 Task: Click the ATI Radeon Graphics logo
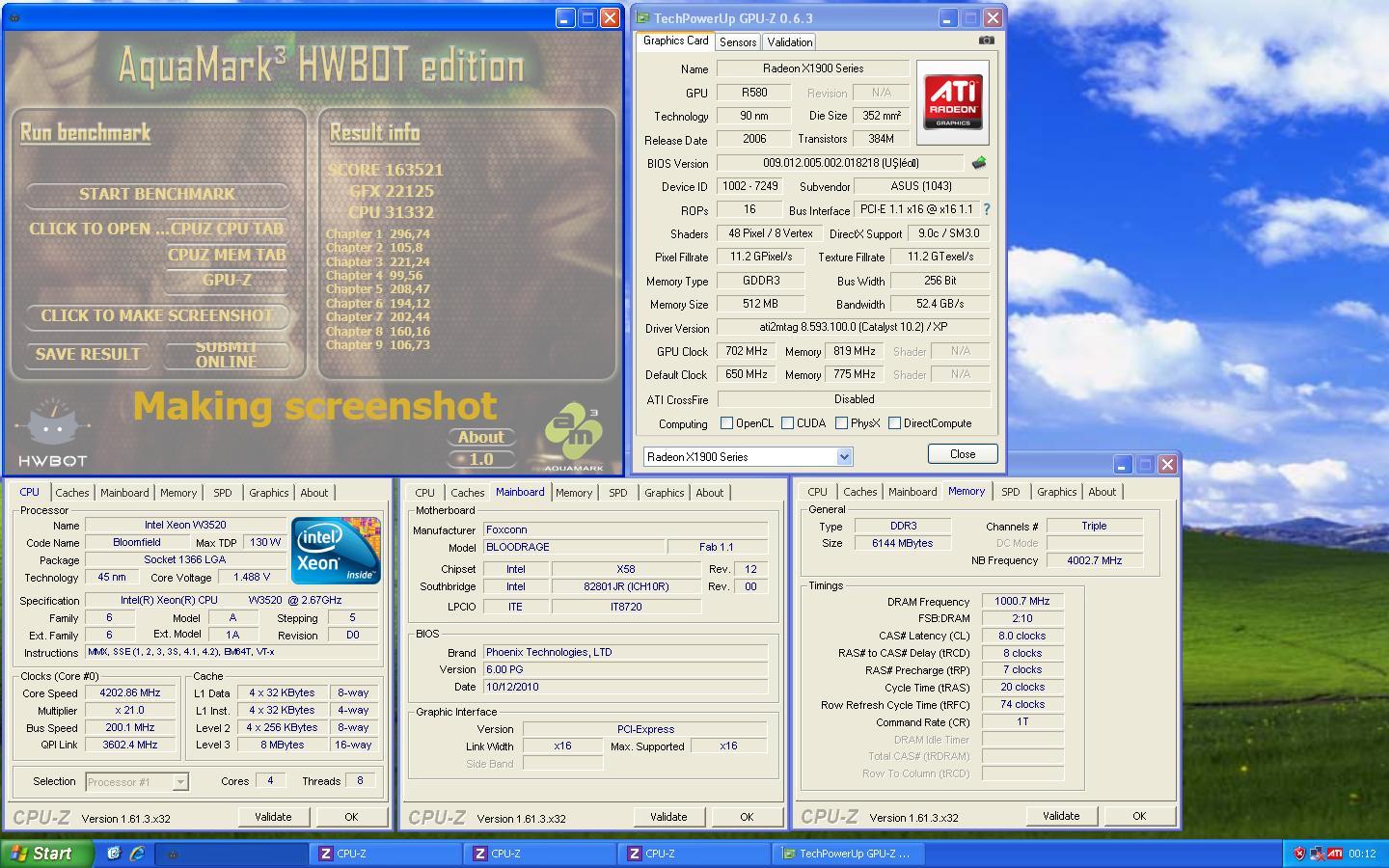click(x=952, y=103)
